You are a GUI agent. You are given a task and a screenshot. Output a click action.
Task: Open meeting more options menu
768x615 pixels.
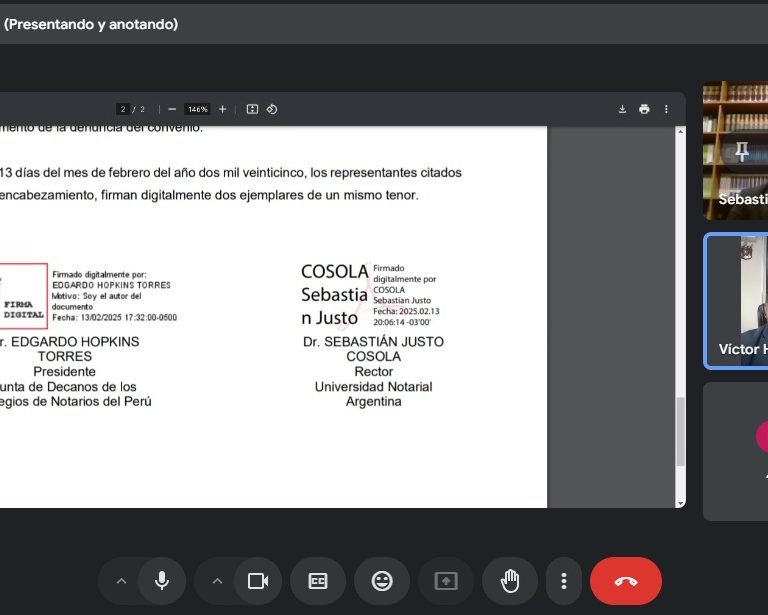tap(564, 581)
